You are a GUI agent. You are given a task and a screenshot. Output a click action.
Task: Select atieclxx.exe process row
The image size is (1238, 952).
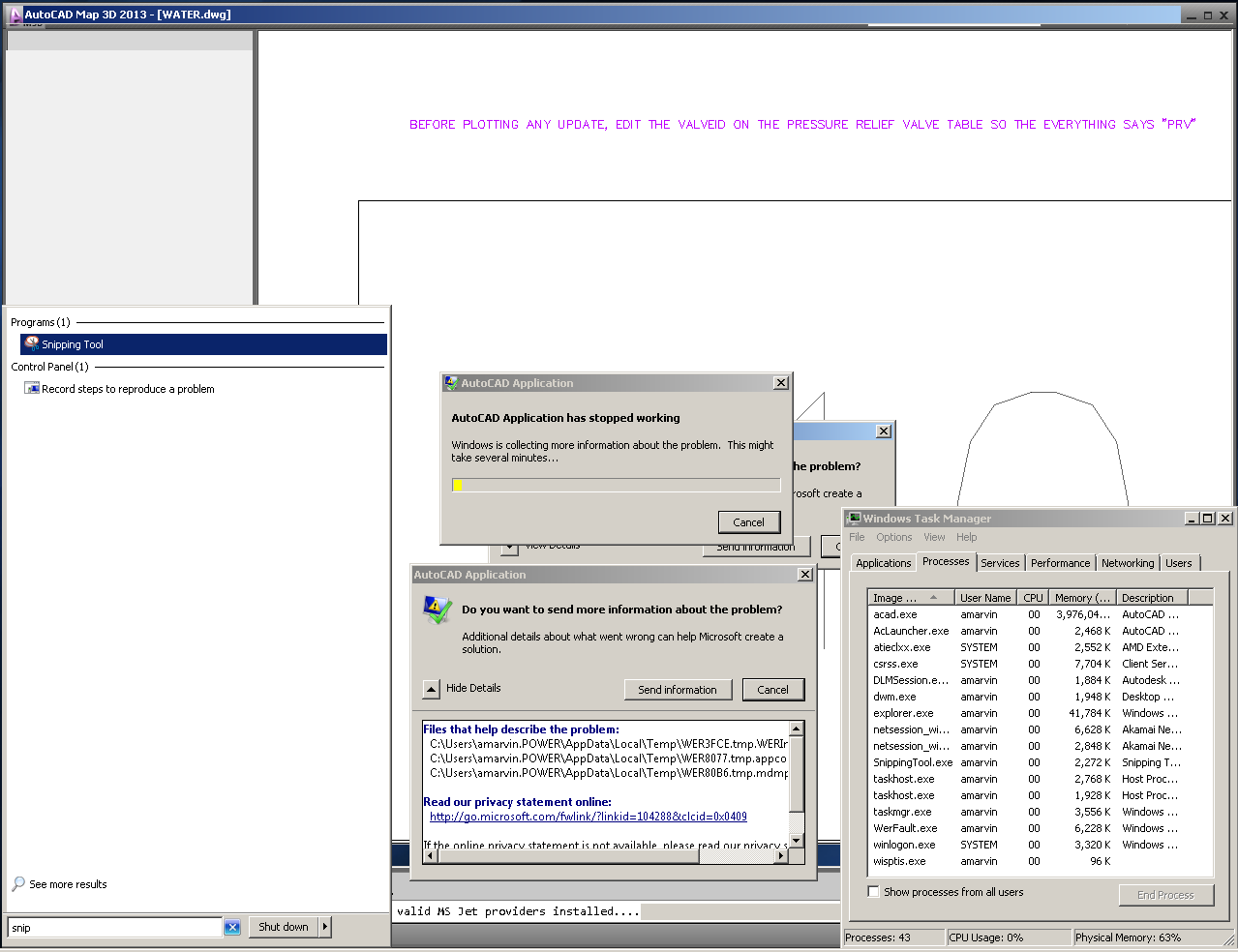(x=1041, y=647)
